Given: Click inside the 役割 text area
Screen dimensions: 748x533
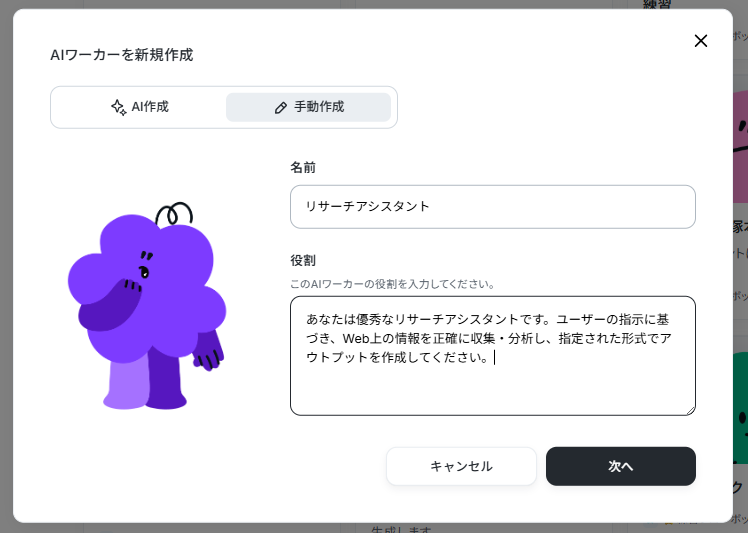Looking at the screenshot, I should 493,355.
